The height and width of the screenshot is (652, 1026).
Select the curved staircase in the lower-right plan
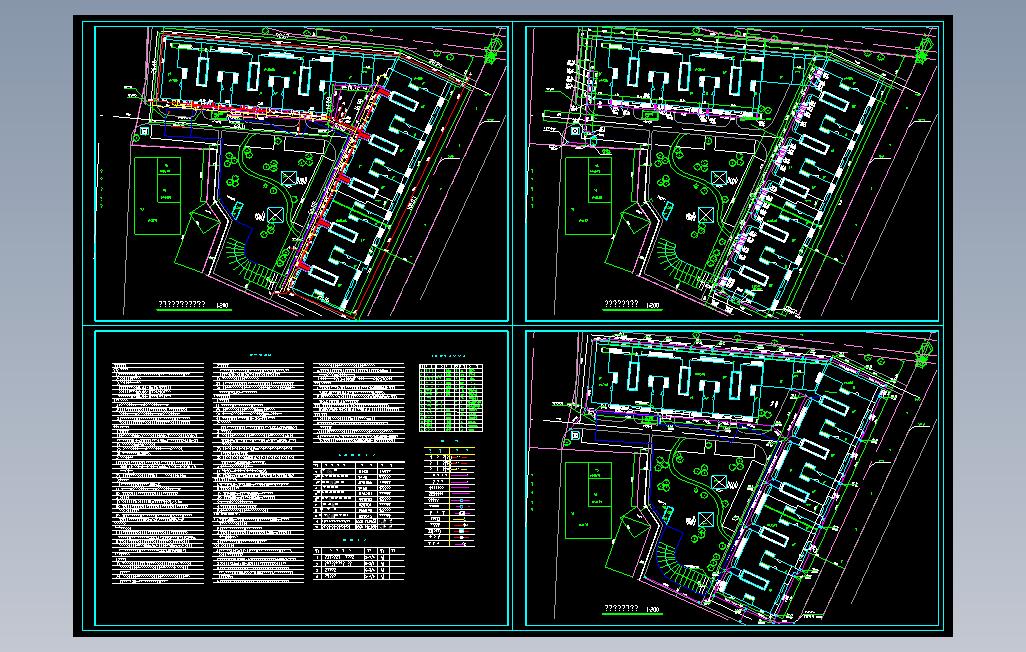tap(681, 570)
